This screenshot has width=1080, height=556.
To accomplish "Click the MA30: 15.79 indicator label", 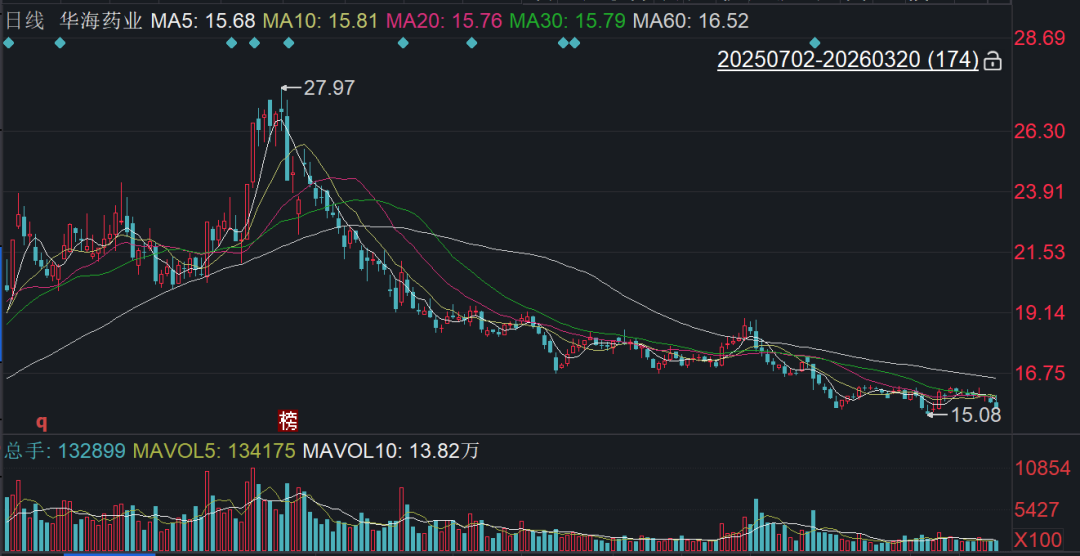I will pos(568,21).
